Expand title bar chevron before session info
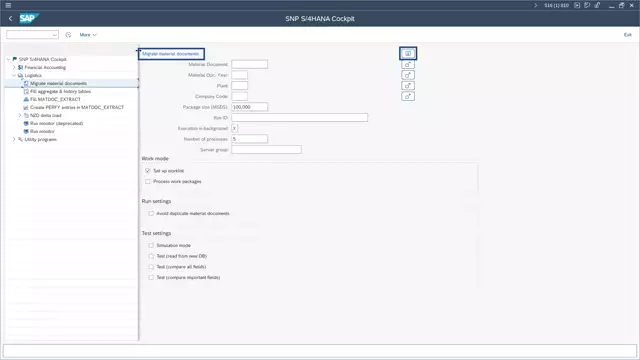The width and height of the screenshot is (640, 360). click(536, 5)
